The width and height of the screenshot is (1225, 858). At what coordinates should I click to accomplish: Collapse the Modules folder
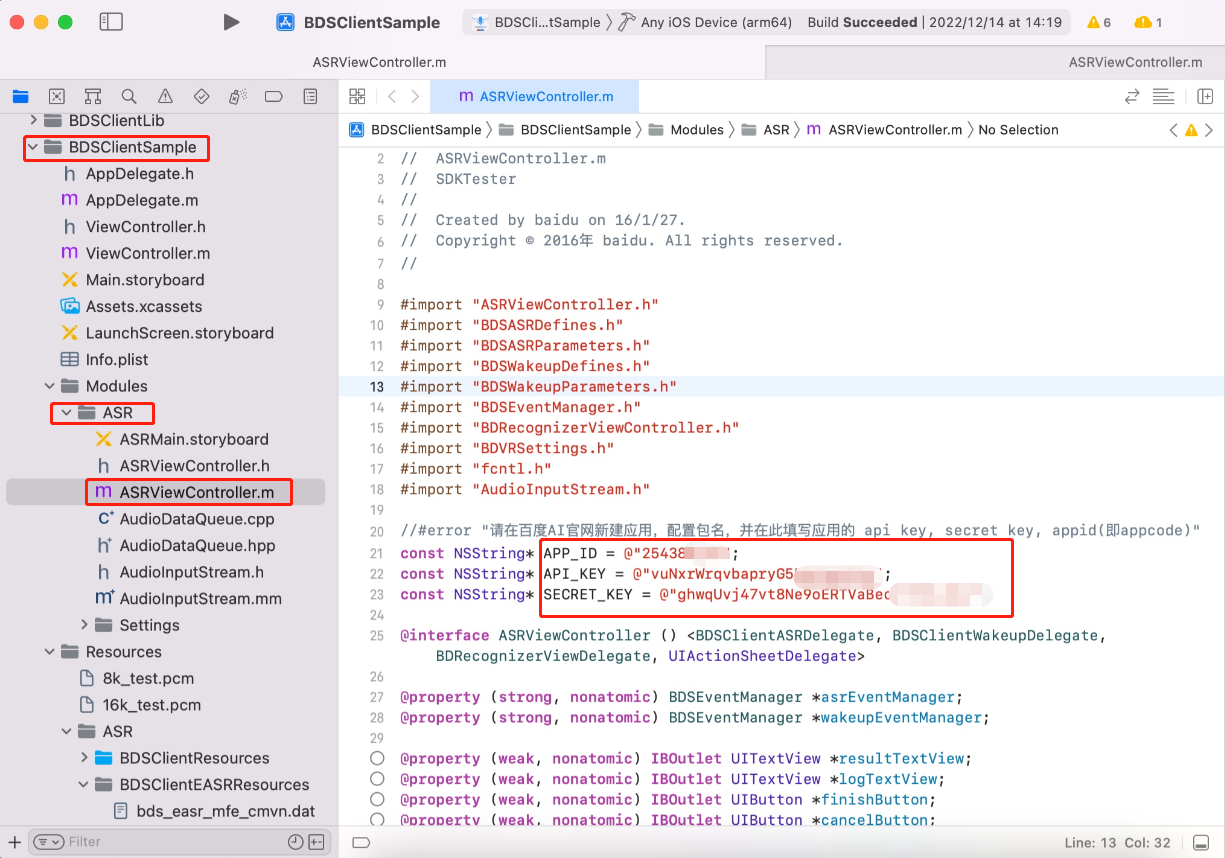[50, 386]
